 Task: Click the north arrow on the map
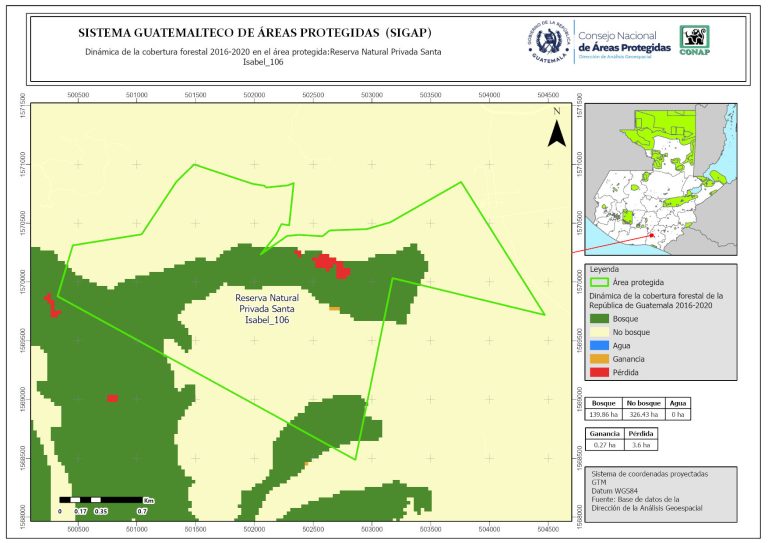pos(560,131)
